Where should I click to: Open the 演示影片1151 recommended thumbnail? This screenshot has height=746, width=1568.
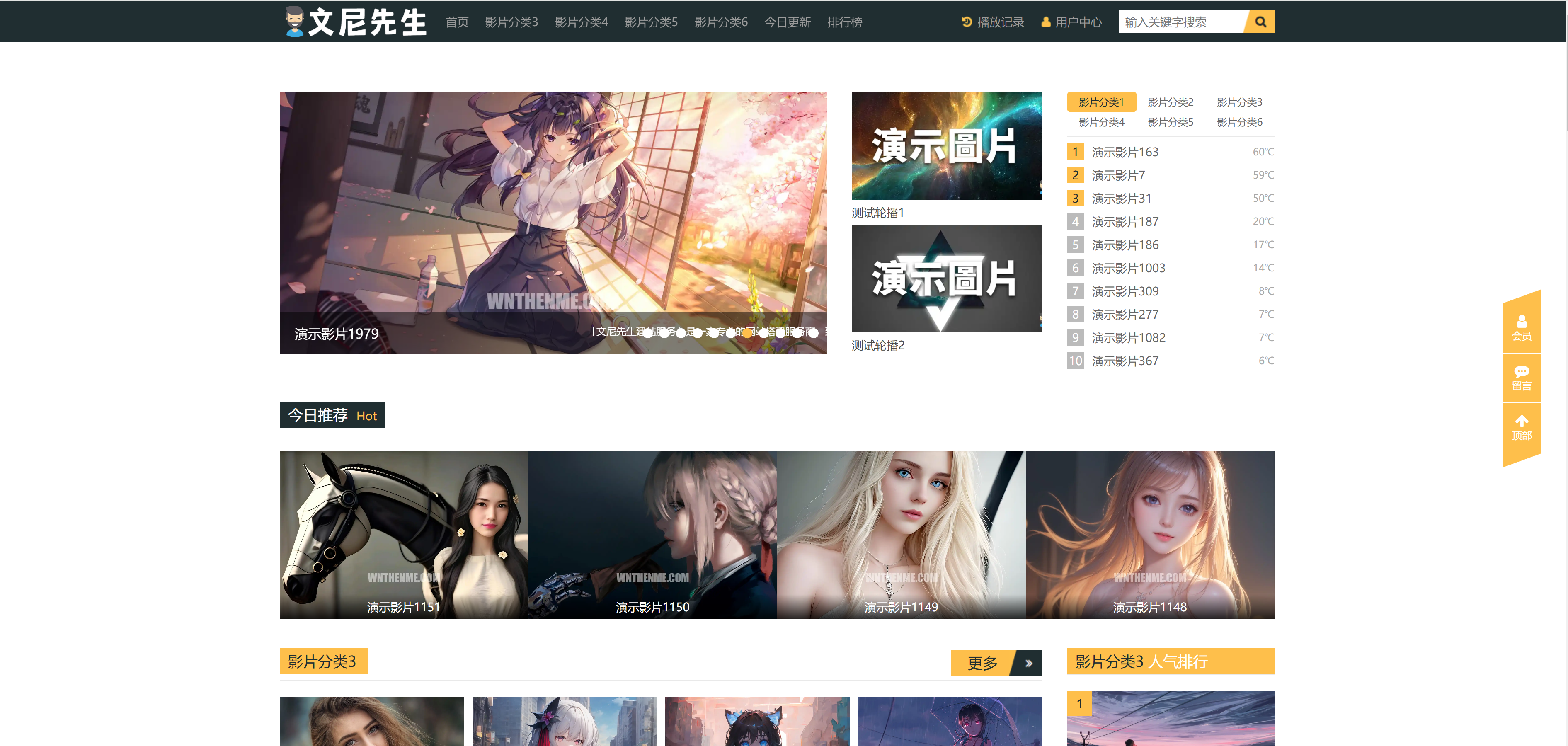click(x=404, y=534)
